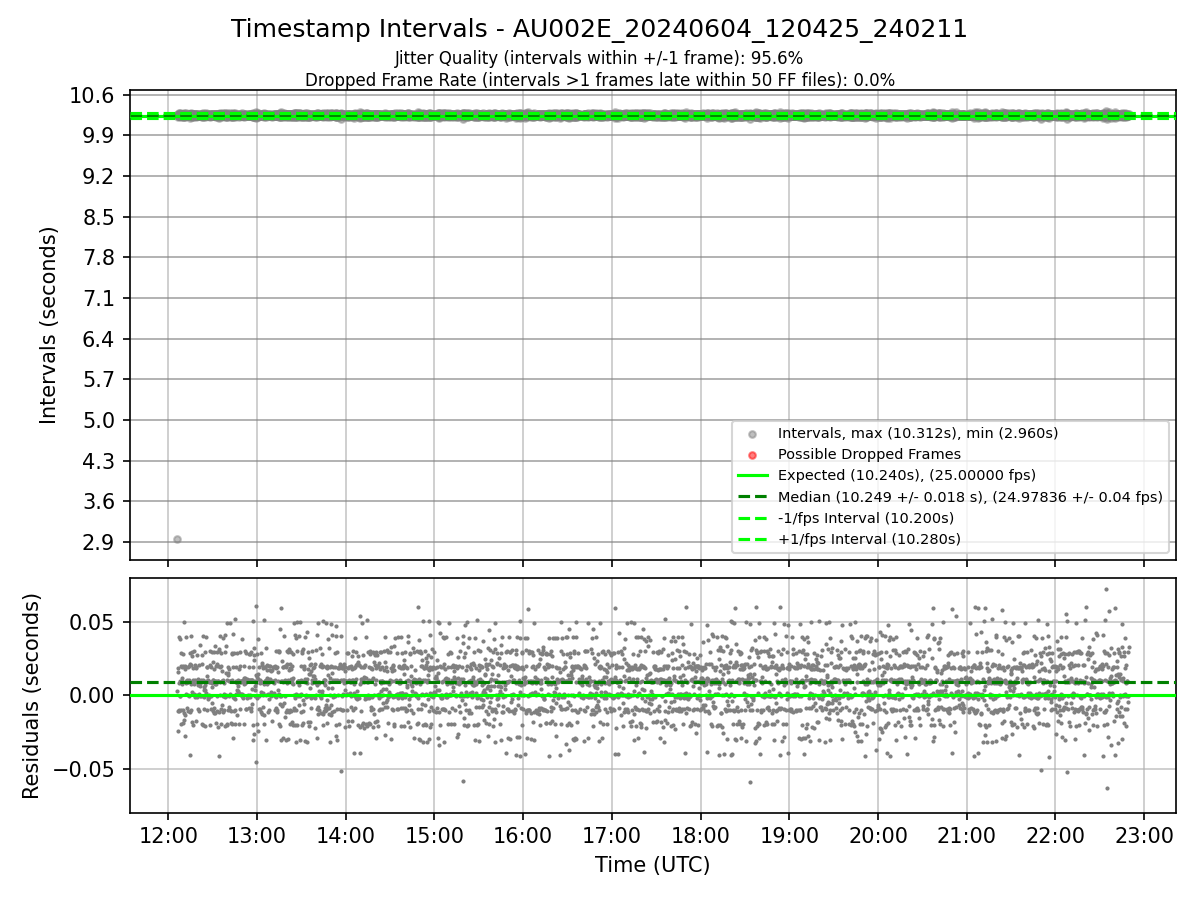
Task: Click the 23:00 tick label on the time axis
Action: click(1145, 835)
